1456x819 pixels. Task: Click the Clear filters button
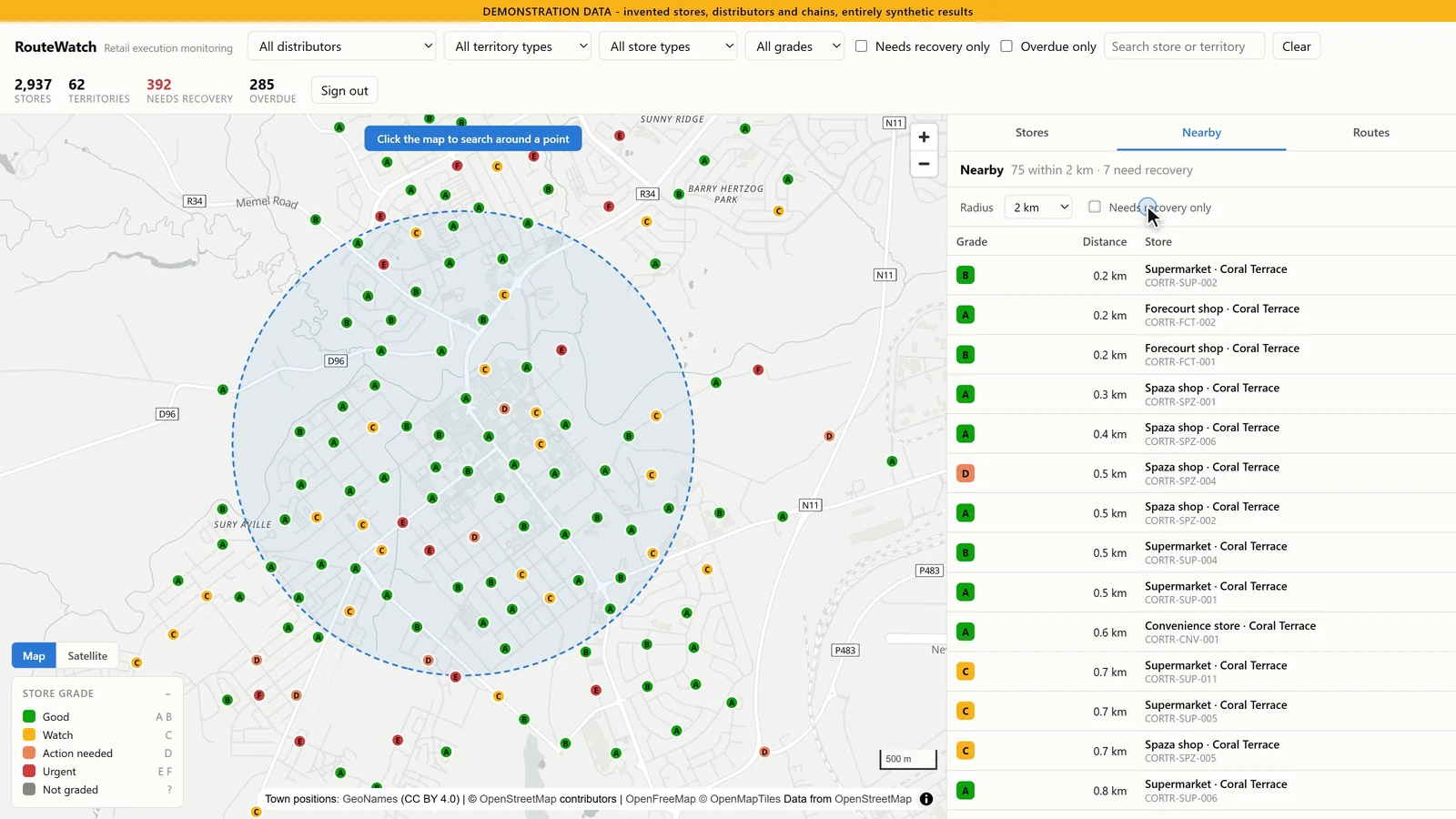pos(1297,46)
